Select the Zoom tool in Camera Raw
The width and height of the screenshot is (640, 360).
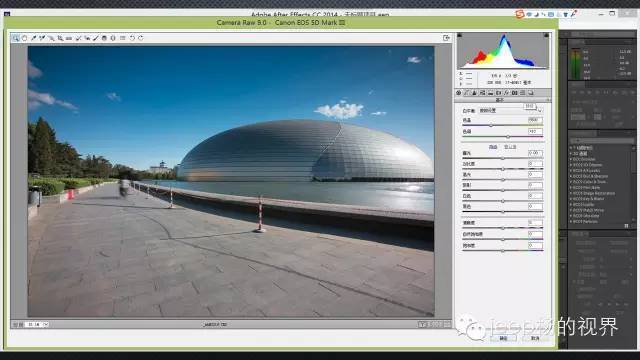pos(16,38)
